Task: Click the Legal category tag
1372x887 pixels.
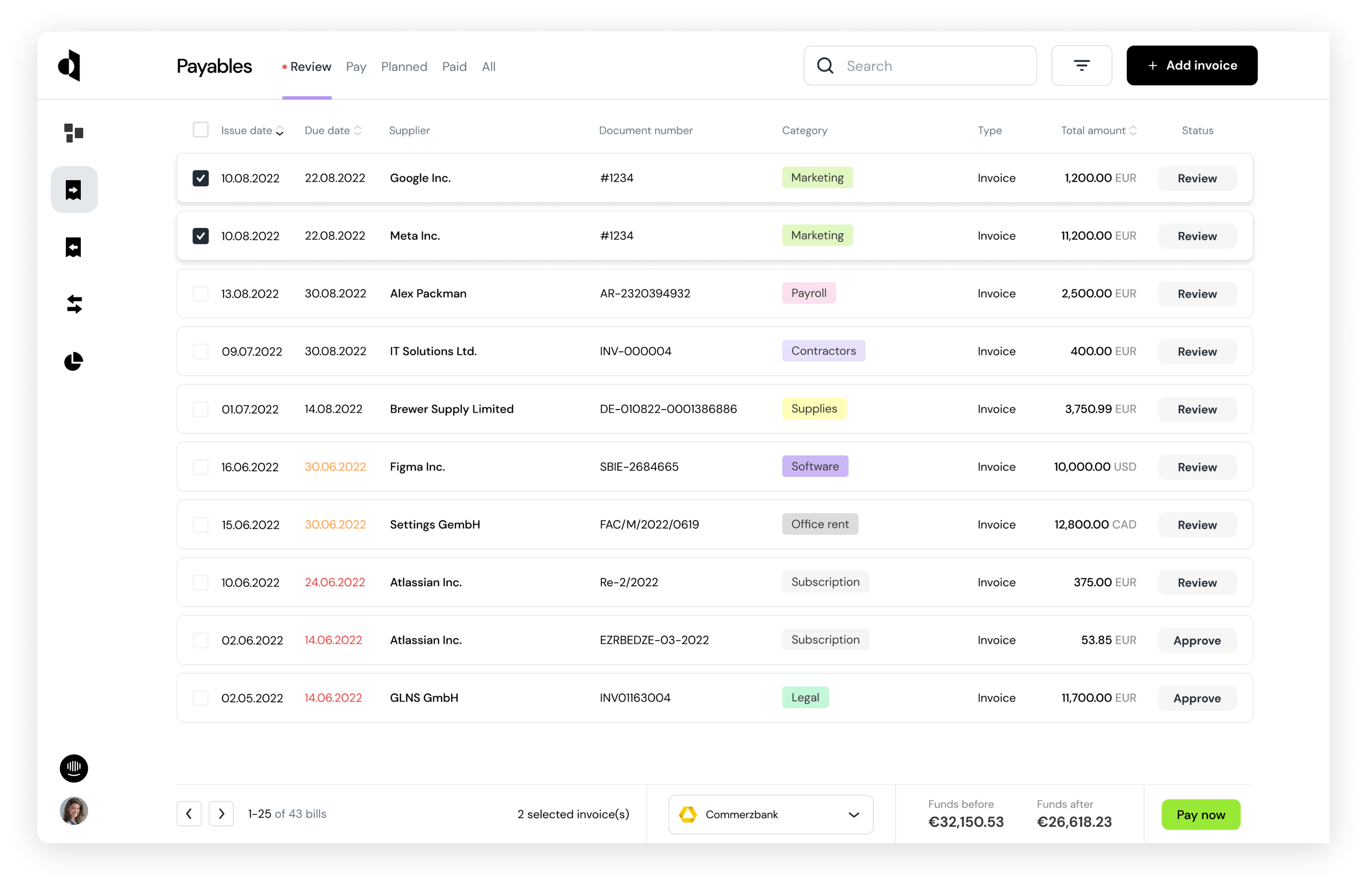Action: pyautogui.click(x=805, y=697)
